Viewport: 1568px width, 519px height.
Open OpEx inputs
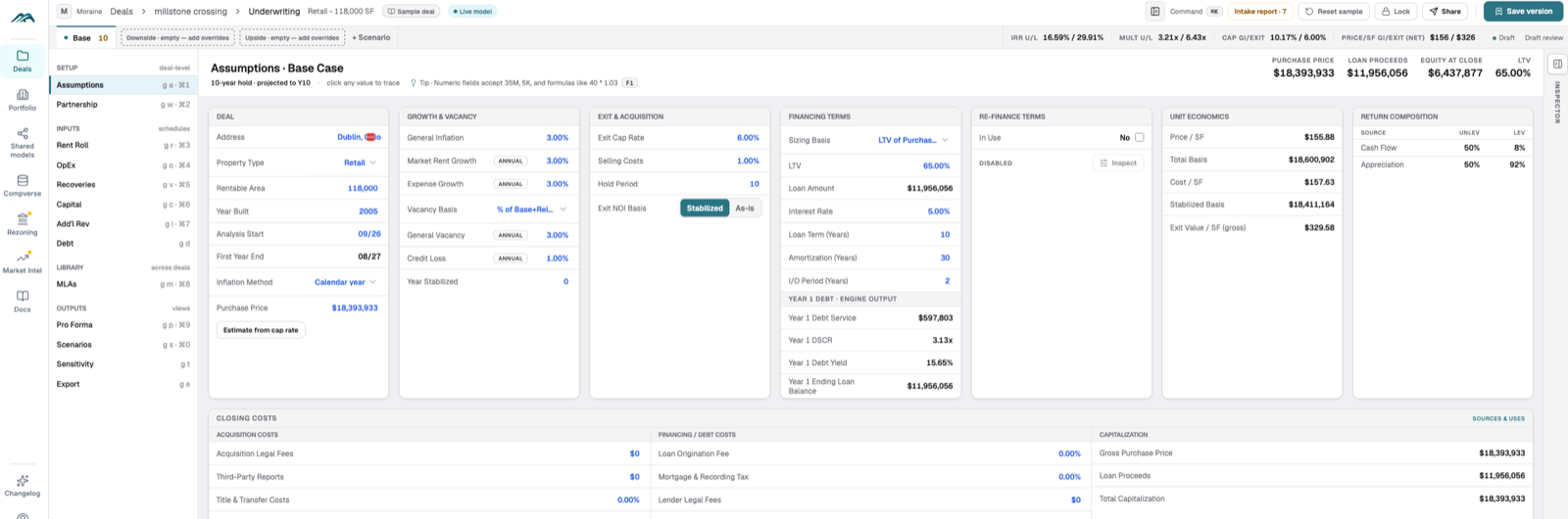123,165
